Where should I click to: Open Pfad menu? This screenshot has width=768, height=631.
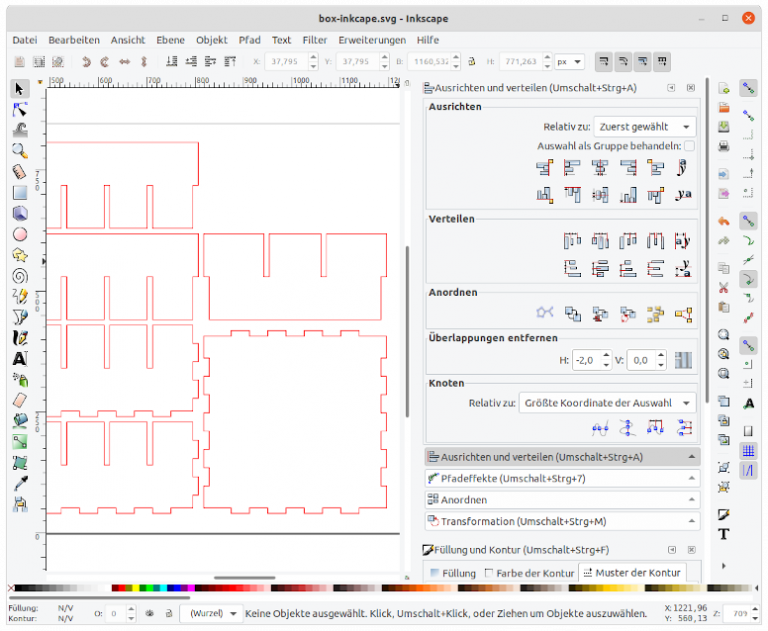(x=249, y=40)
